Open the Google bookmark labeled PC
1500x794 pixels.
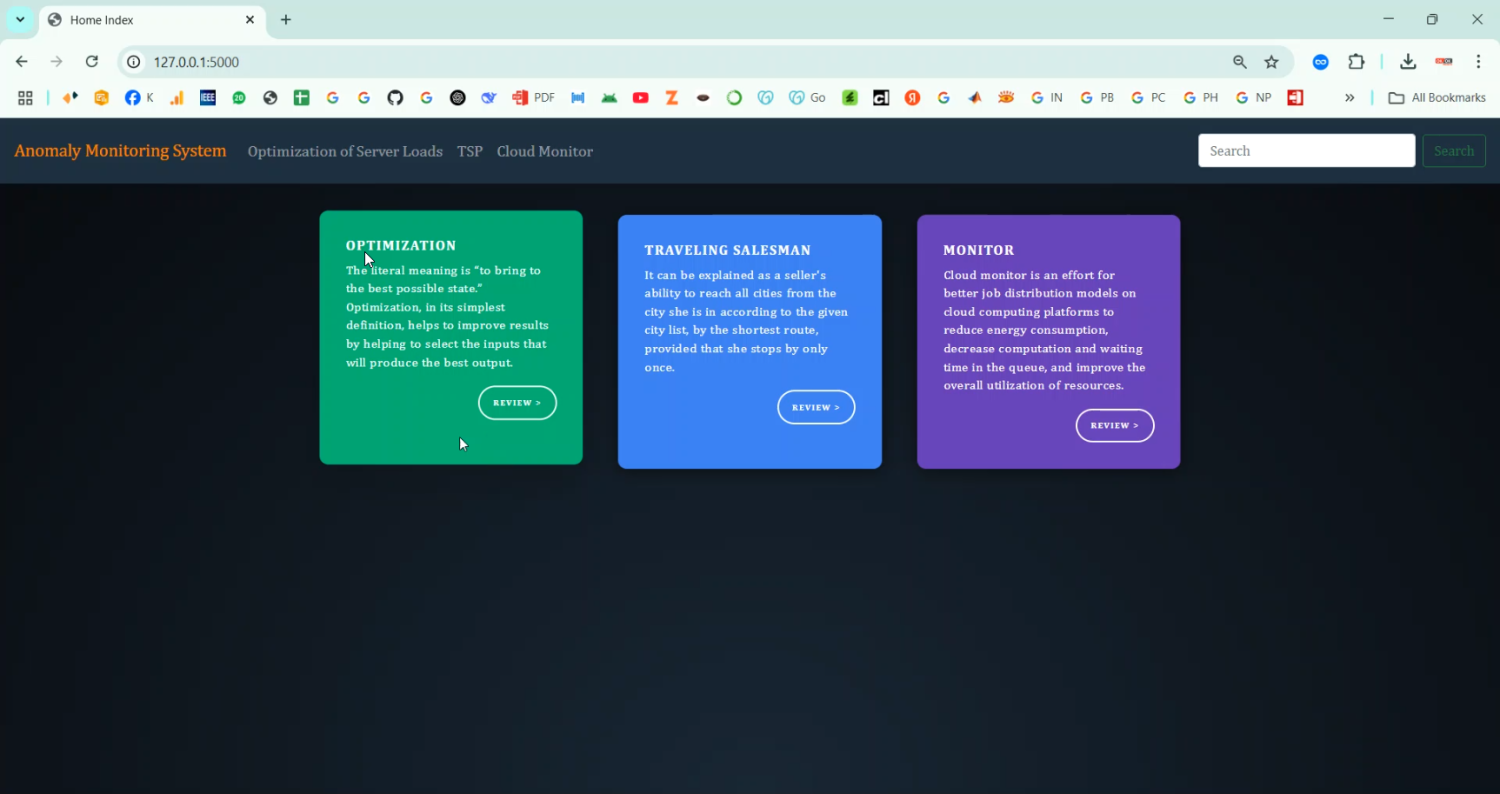[x=1148, y=98]
